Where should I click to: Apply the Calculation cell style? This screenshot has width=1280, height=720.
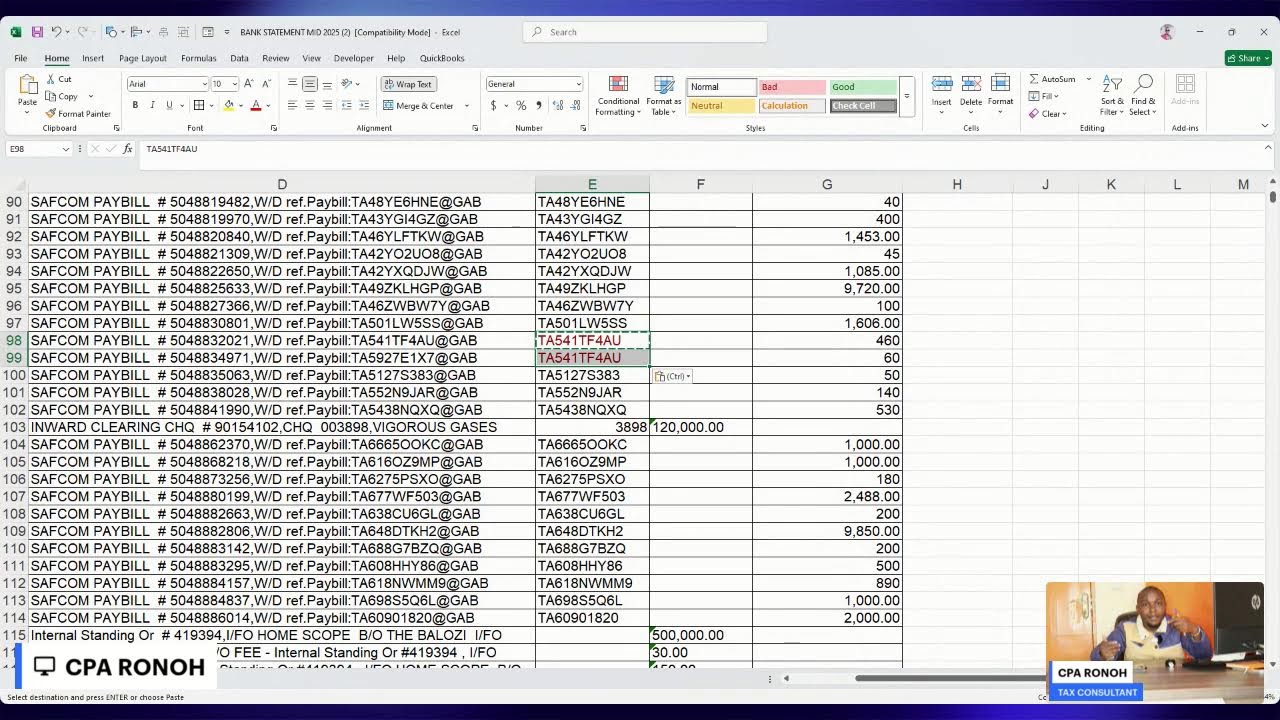pos(792,106)
